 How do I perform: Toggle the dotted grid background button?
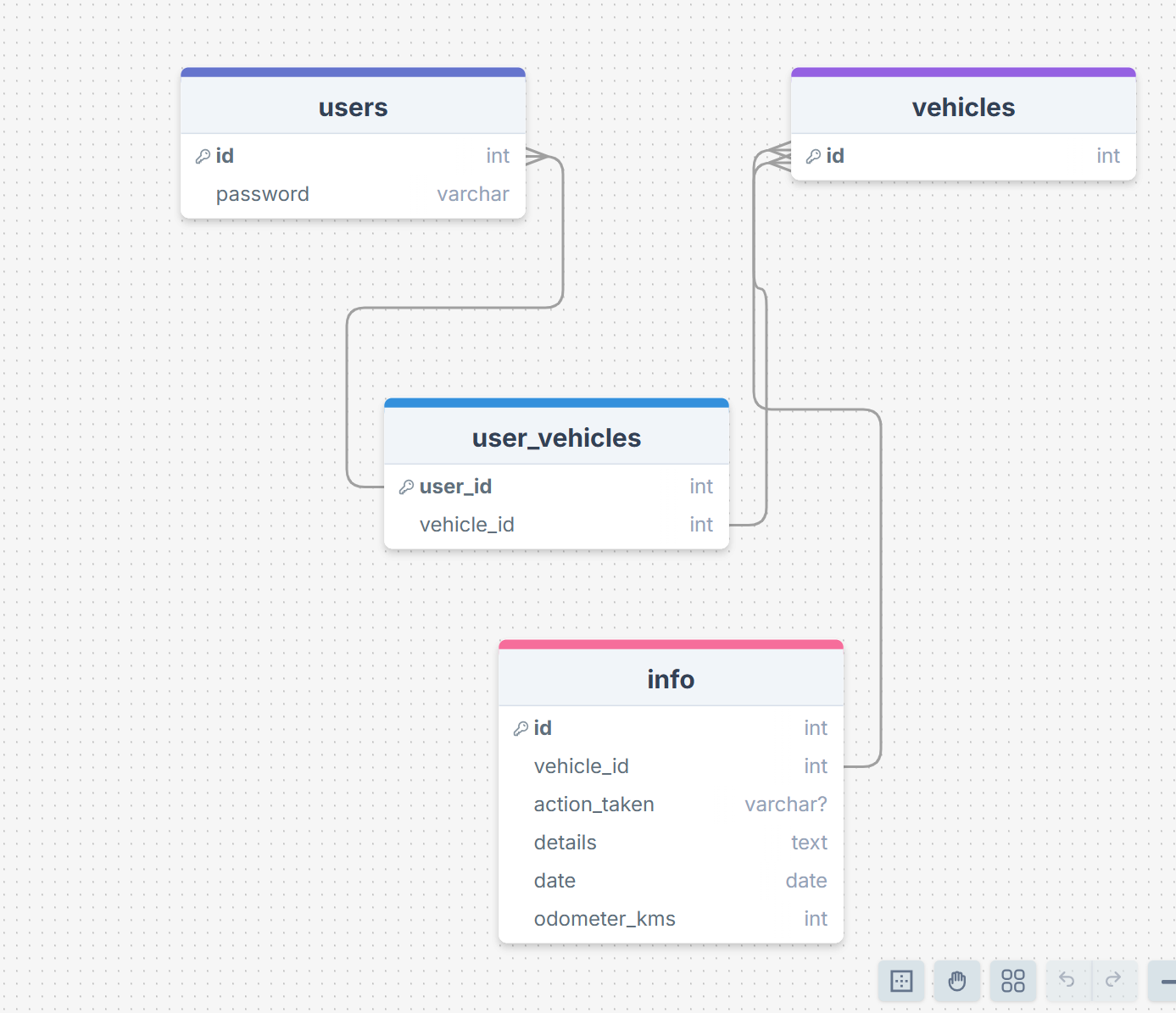(x=901, y=981)
